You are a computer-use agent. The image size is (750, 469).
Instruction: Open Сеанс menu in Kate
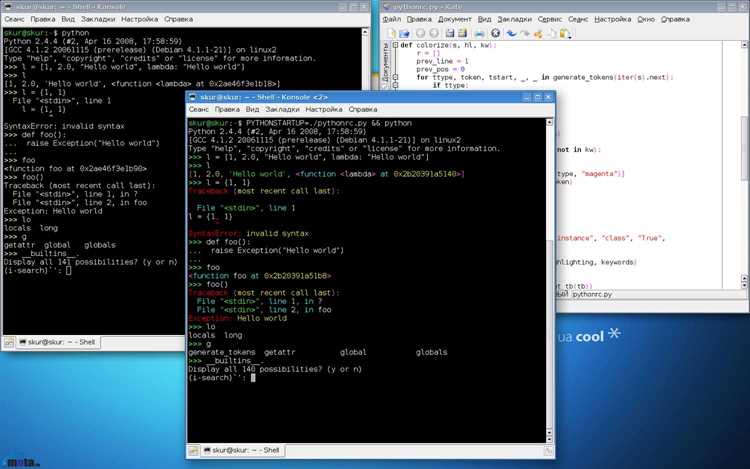point(578,19)
